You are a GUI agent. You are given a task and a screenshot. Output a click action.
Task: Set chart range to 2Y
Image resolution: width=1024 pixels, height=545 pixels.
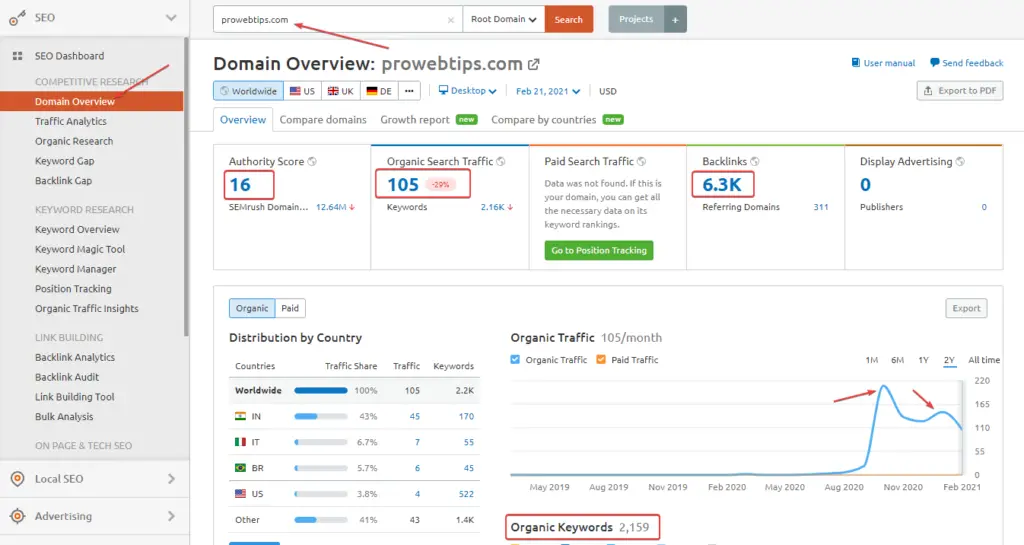pos(949,360)
